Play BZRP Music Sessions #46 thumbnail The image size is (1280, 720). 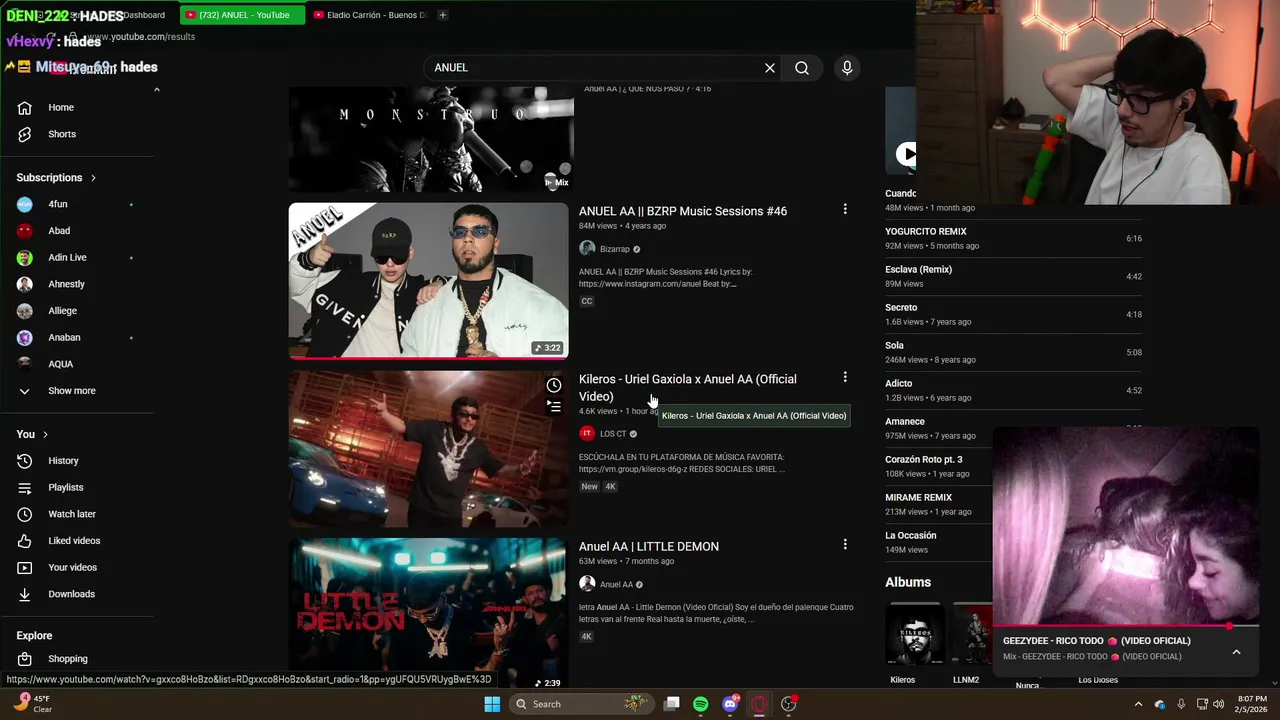[x=428, y=281]
